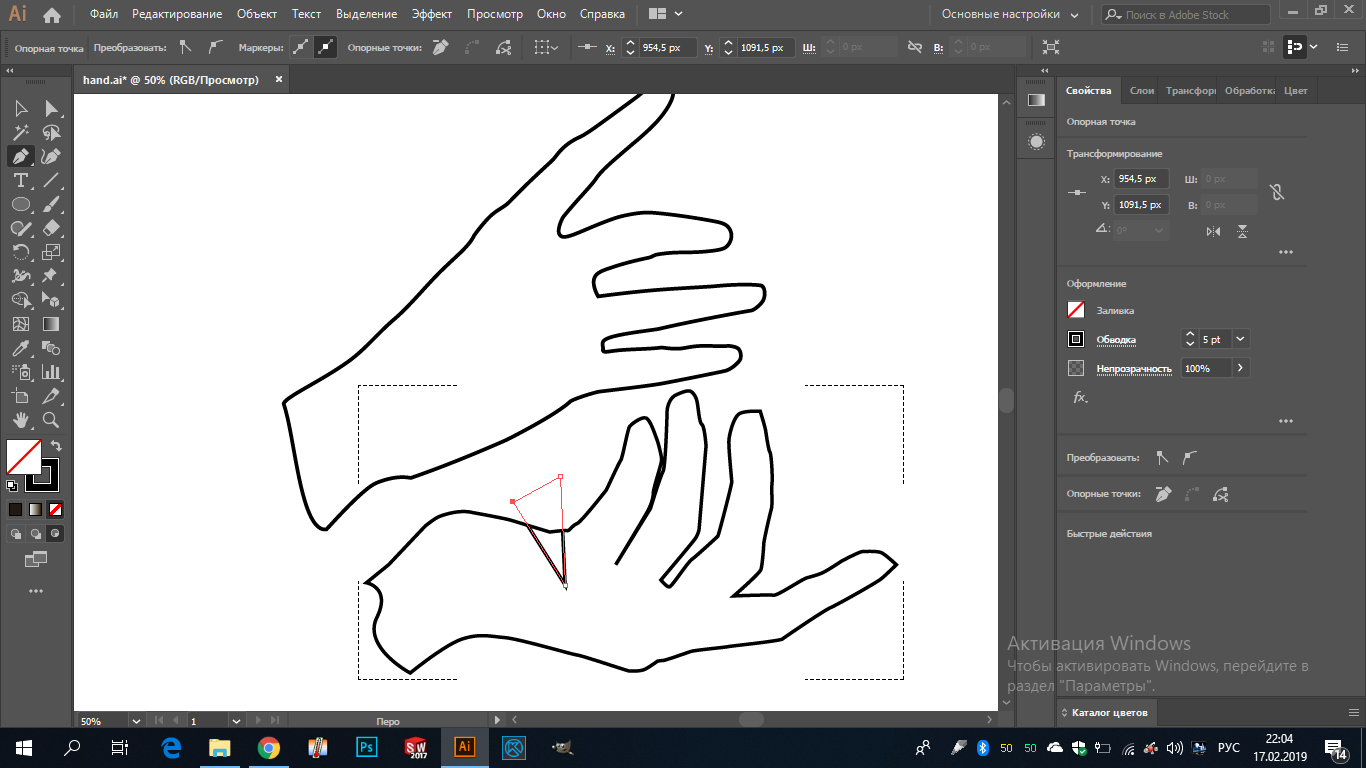The image size is (1366, 768).
Task: Select the Hand tool
Action: point(20,420)
